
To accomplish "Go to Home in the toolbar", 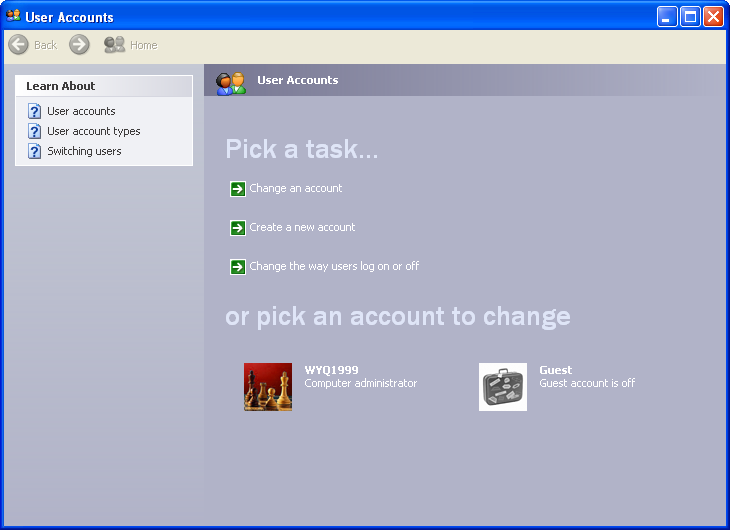I will point(131,45).
